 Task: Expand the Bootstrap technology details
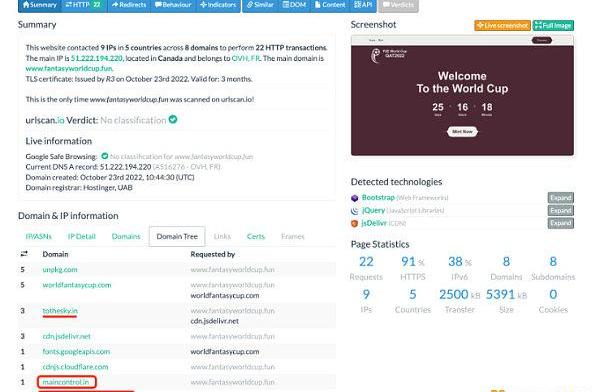[561, 198]
